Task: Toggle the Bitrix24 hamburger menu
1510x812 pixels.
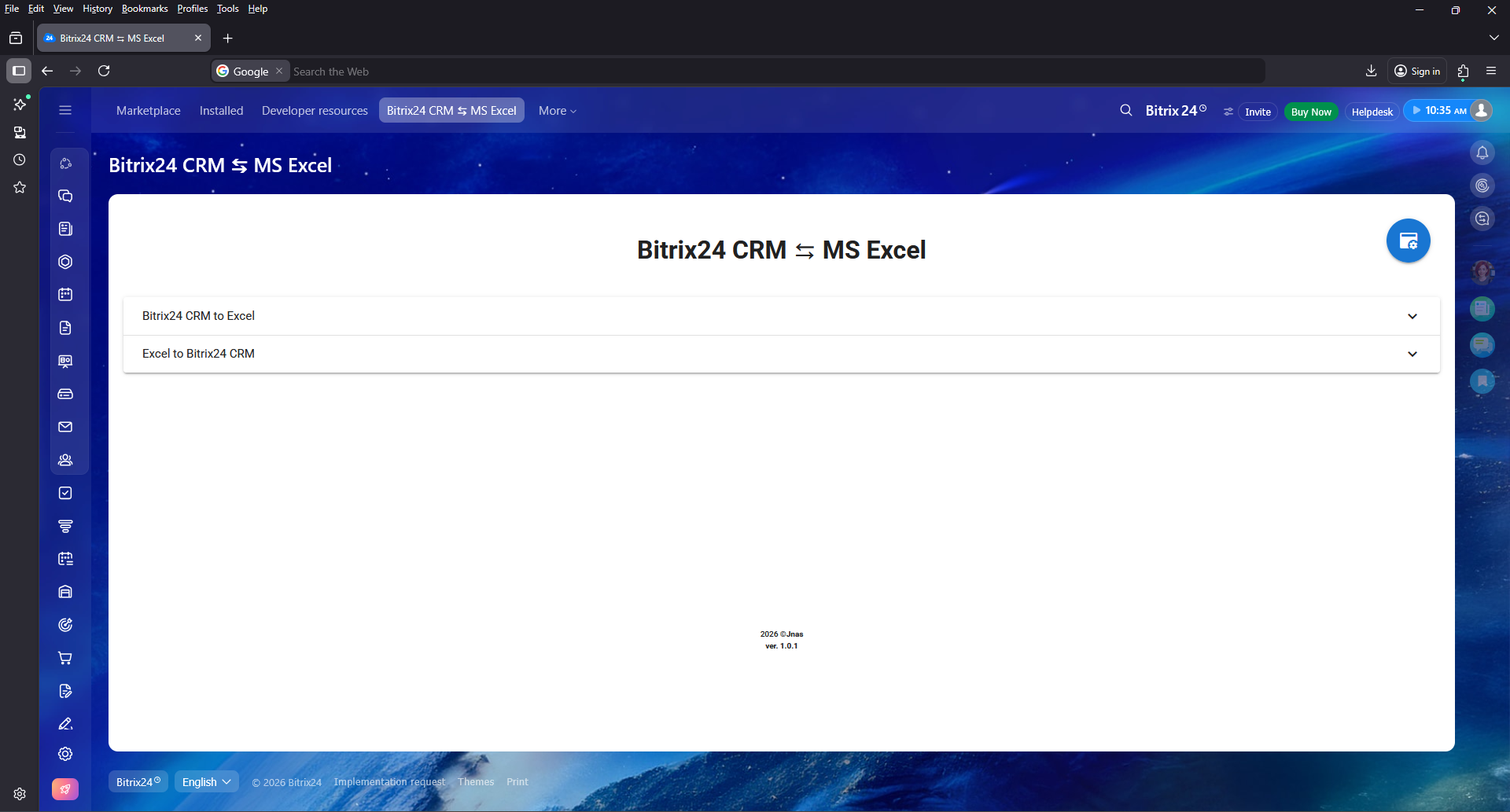Action: click(x=65, y=111)
